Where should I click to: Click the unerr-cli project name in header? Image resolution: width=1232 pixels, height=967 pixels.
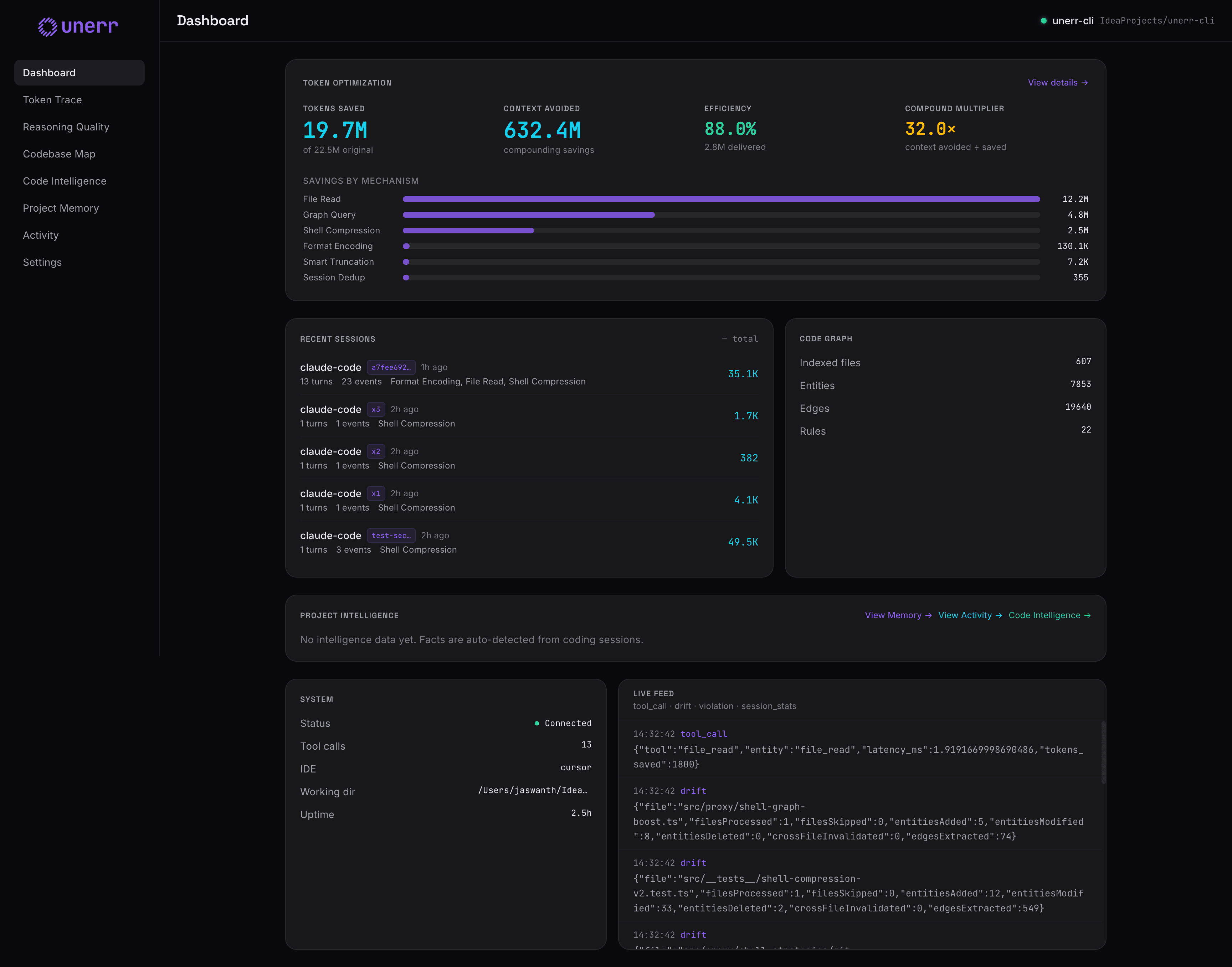tap(1072, 21)
